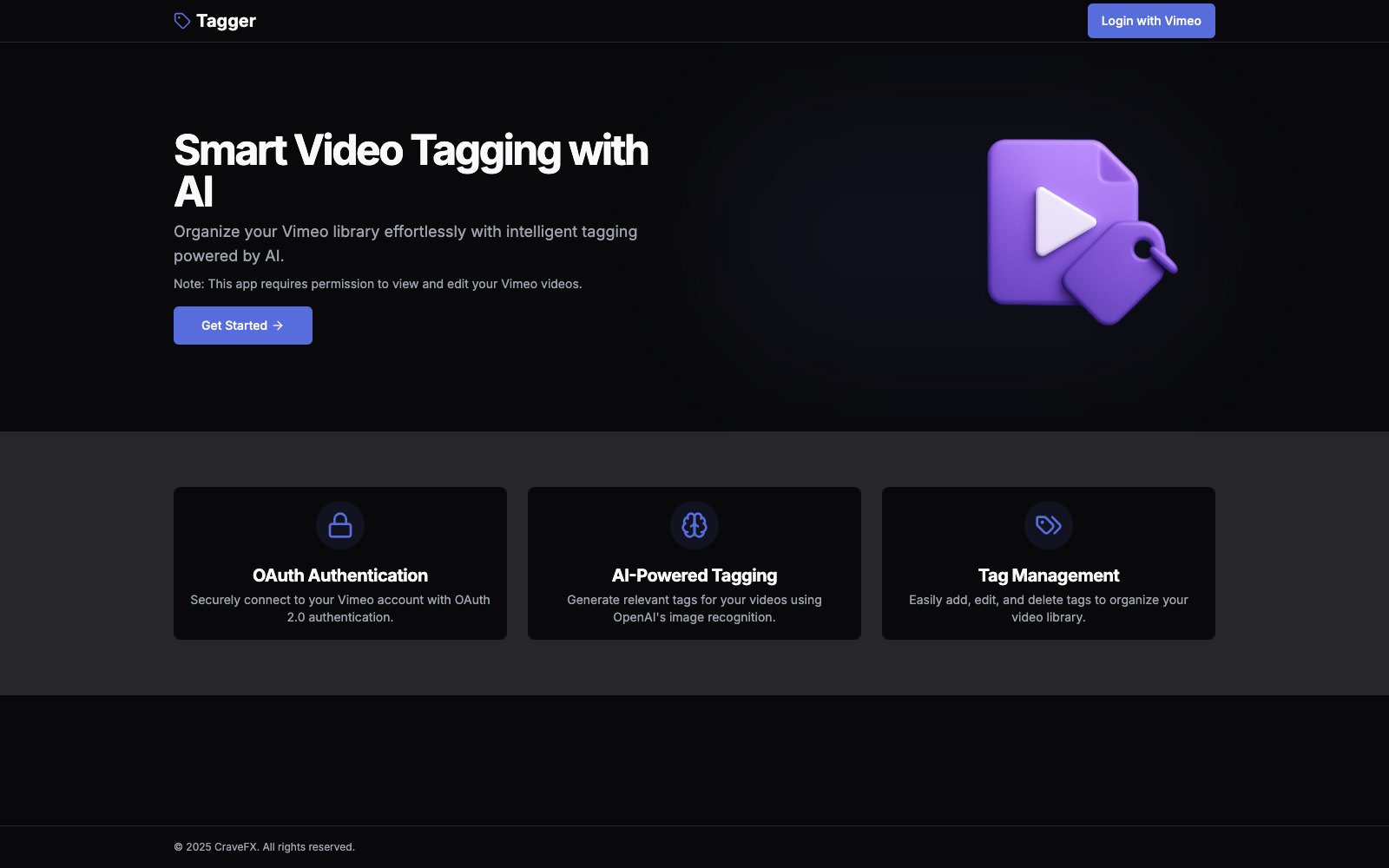Click the lock icon for OAuth Authentication
Viewport: 1389px width, 868px height.
tap(340, 525)
